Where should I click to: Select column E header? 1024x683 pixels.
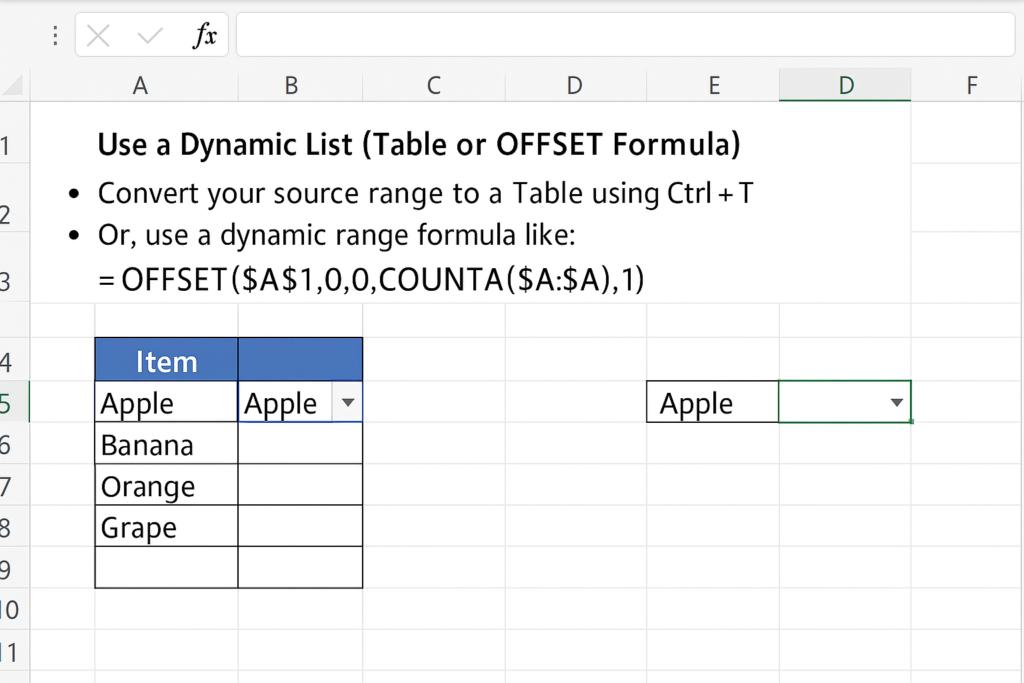click(714, 86)
